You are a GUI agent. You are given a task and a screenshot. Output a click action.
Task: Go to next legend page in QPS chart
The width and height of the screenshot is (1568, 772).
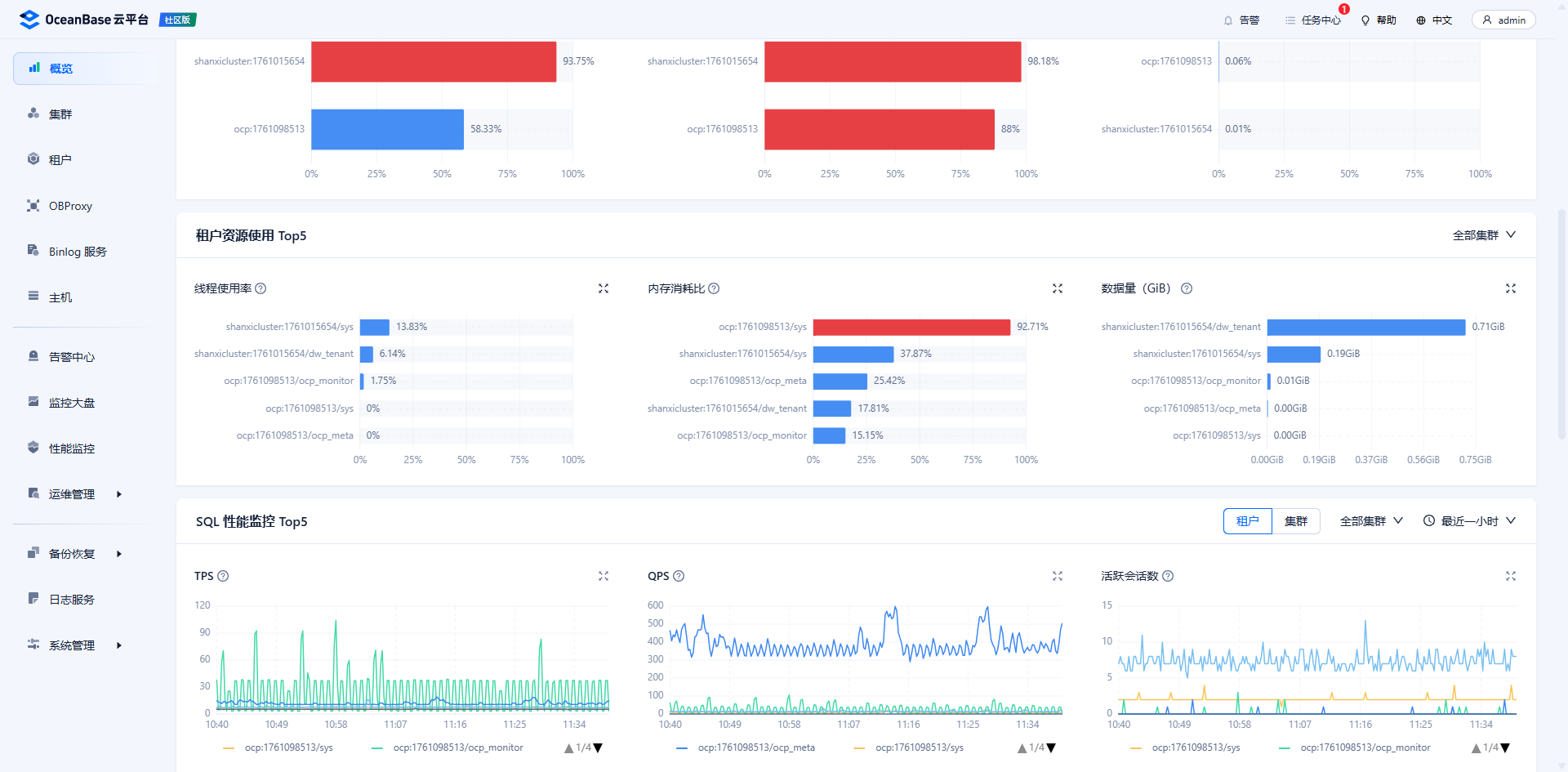(x=1052, y=748)
